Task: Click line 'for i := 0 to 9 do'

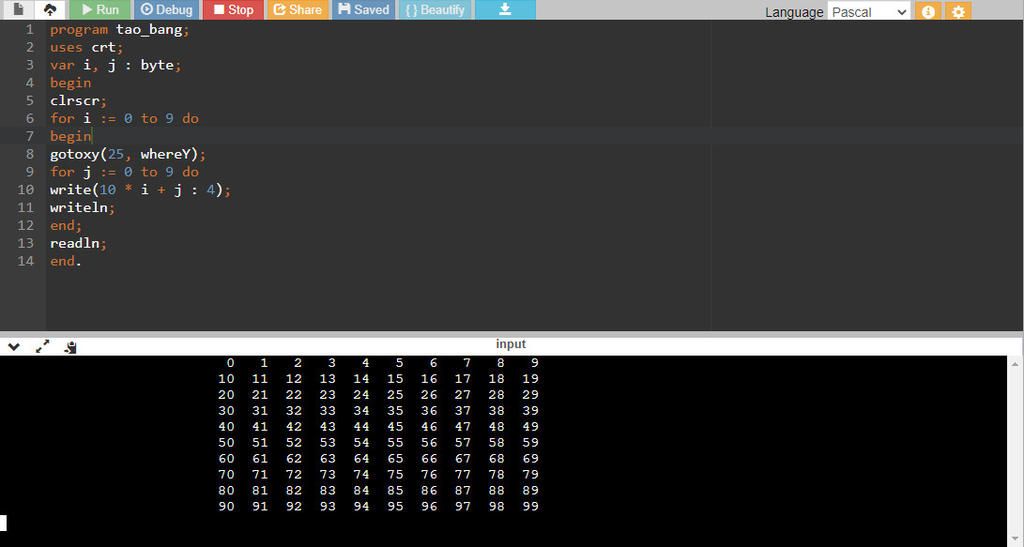Action: (124, 118)
